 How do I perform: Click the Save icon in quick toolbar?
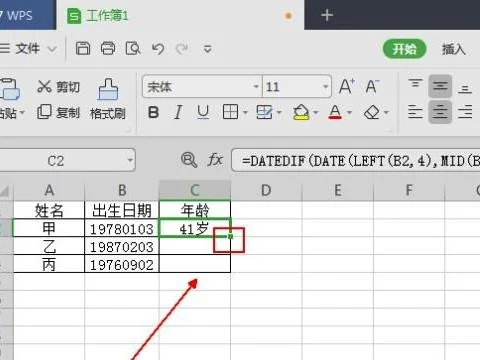point(83,49)
